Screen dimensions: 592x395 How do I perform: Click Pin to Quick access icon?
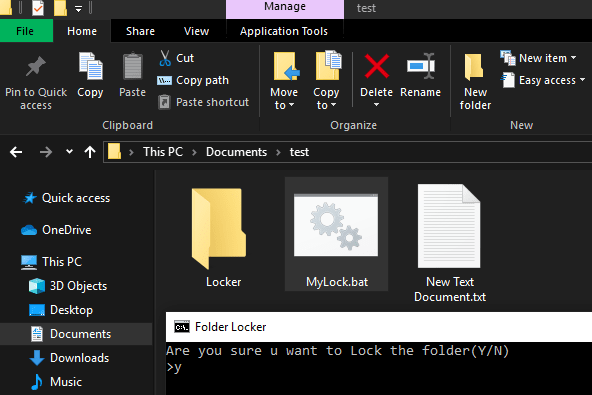[35, 67]
